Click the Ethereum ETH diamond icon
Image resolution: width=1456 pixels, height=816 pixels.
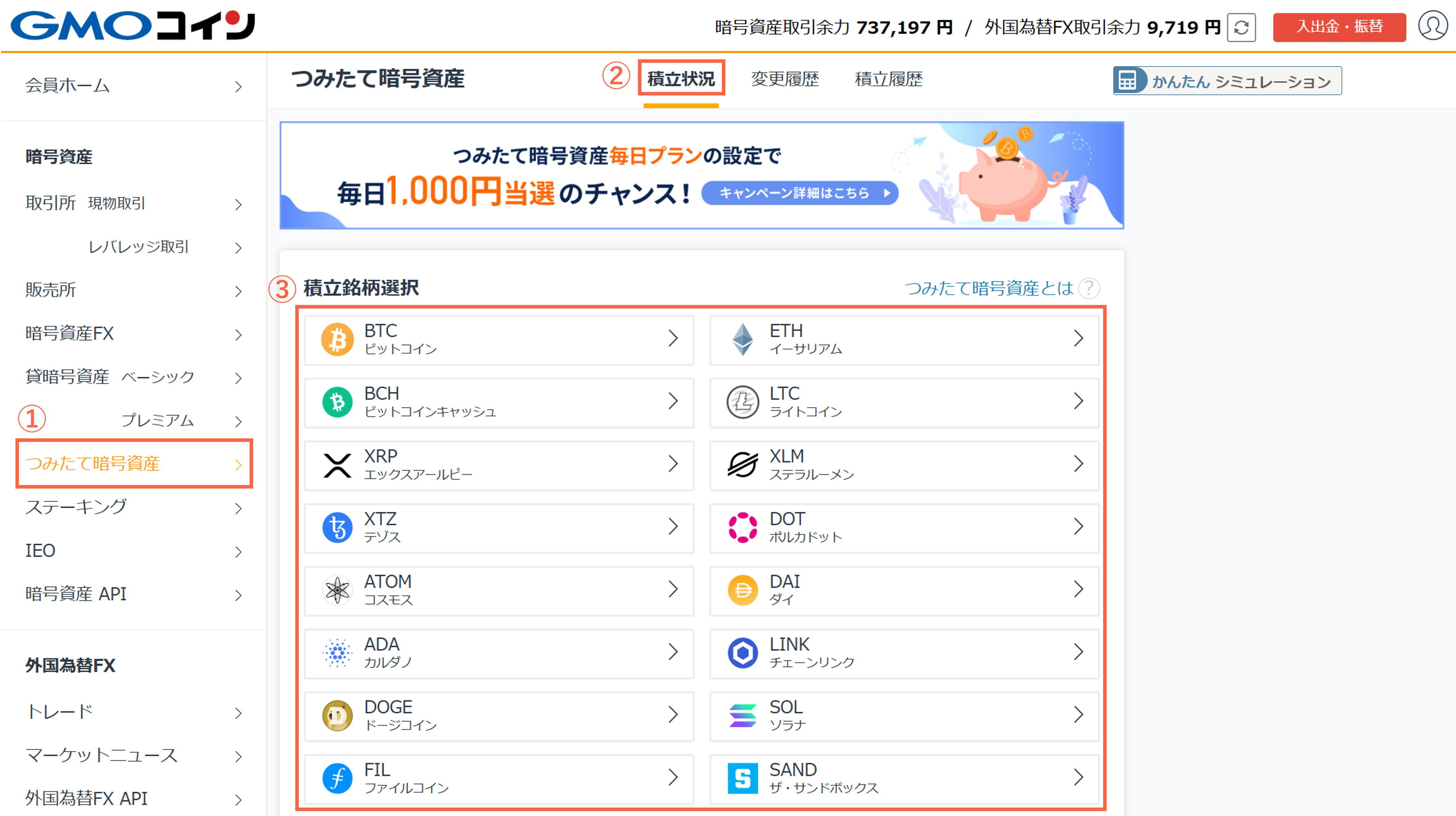743,338
